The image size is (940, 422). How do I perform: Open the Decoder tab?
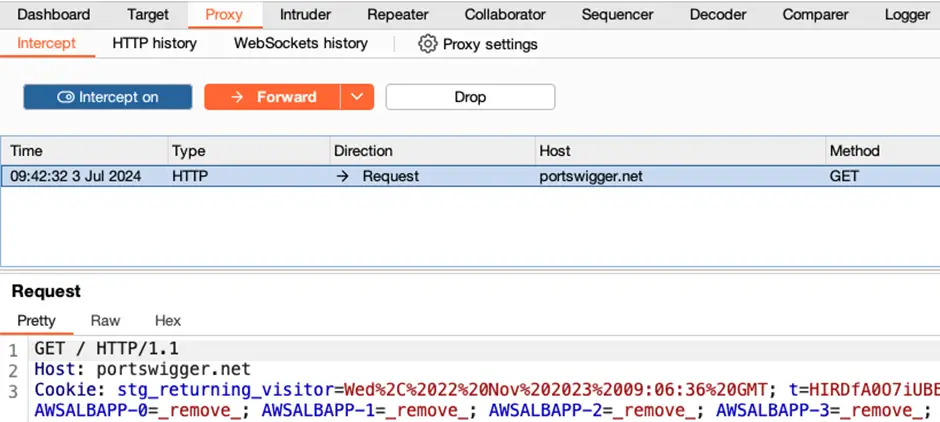point(717,15)
